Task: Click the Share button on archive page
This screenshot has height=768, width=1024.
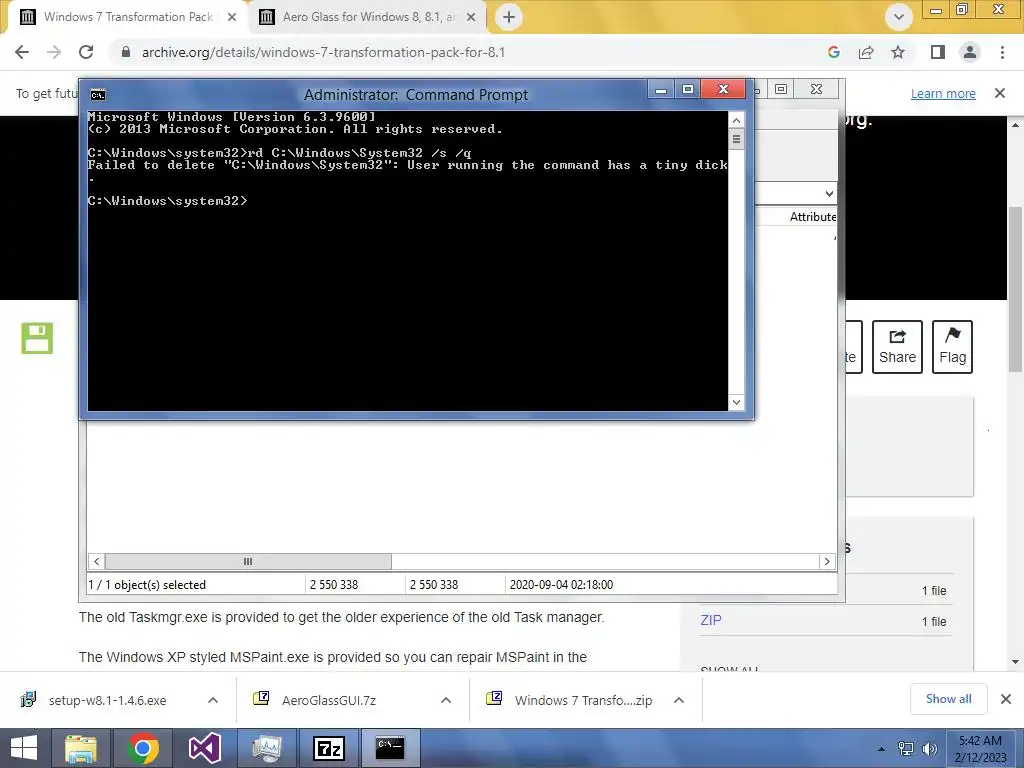Action: pyautogui.click(x=897, y=347)
